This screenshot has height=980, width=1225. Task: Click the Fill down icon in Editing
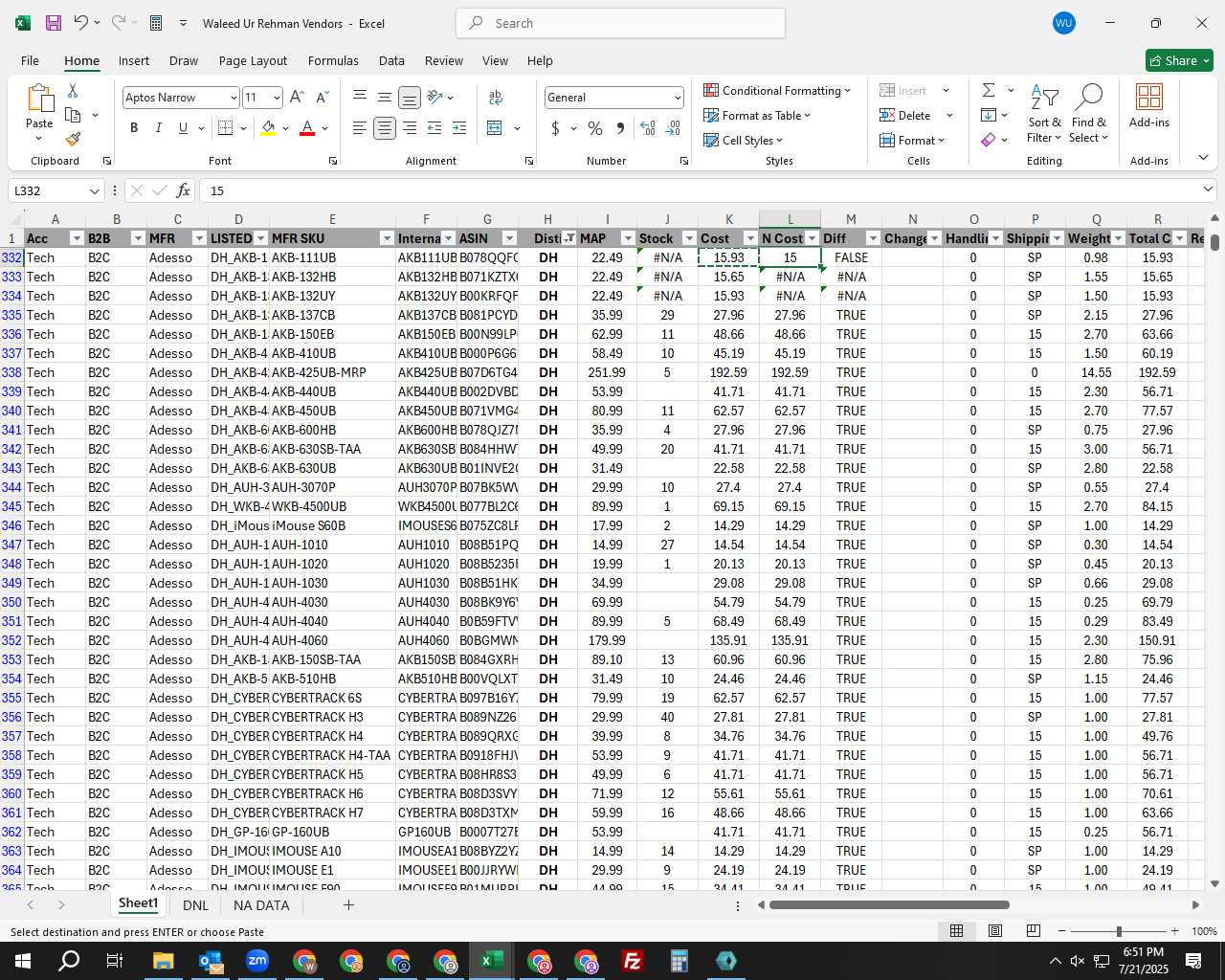989,115
